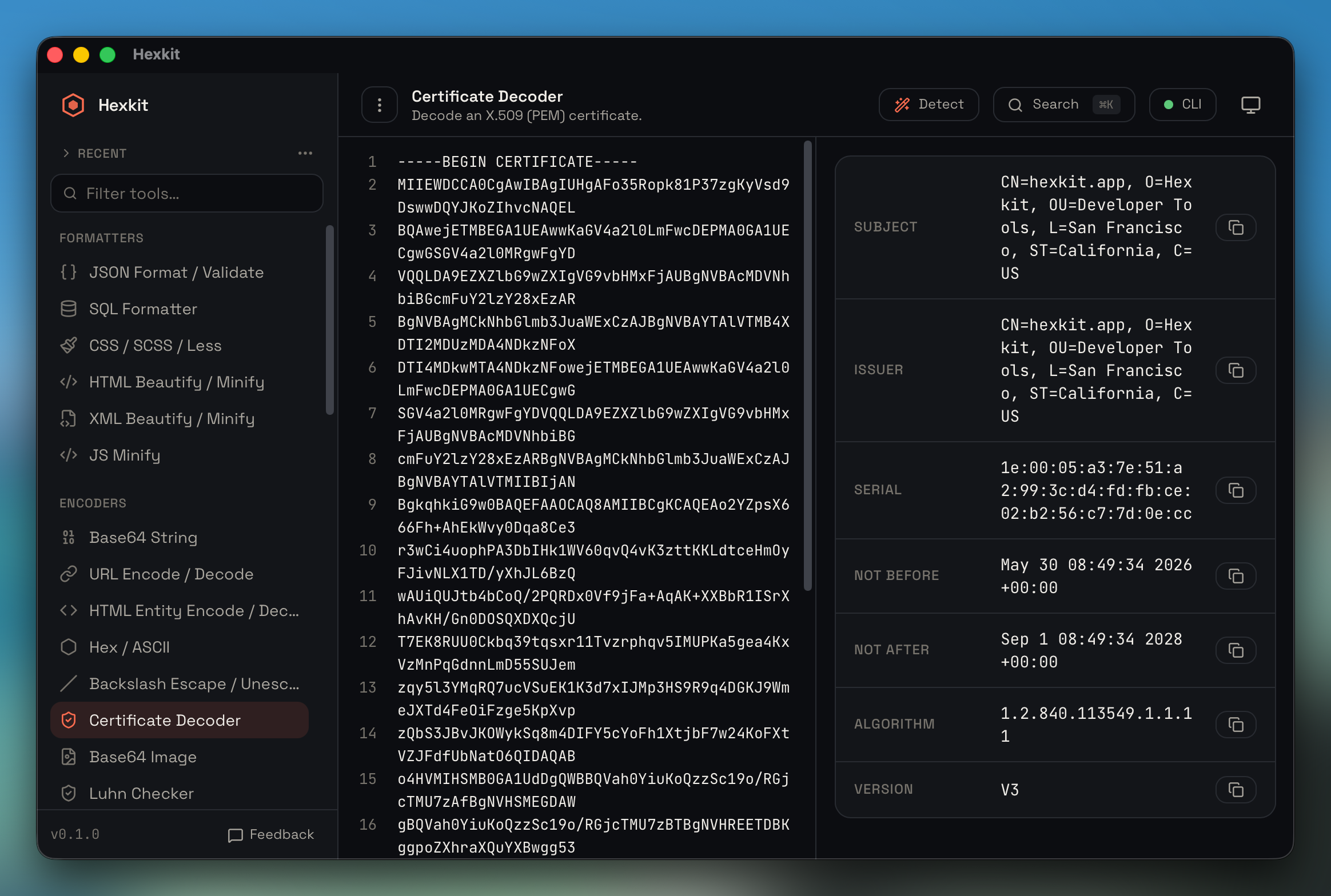Select SQL Formatter in sidebar
The width and height of the screenshot is (1331, 896).
[x=180, y=309]
